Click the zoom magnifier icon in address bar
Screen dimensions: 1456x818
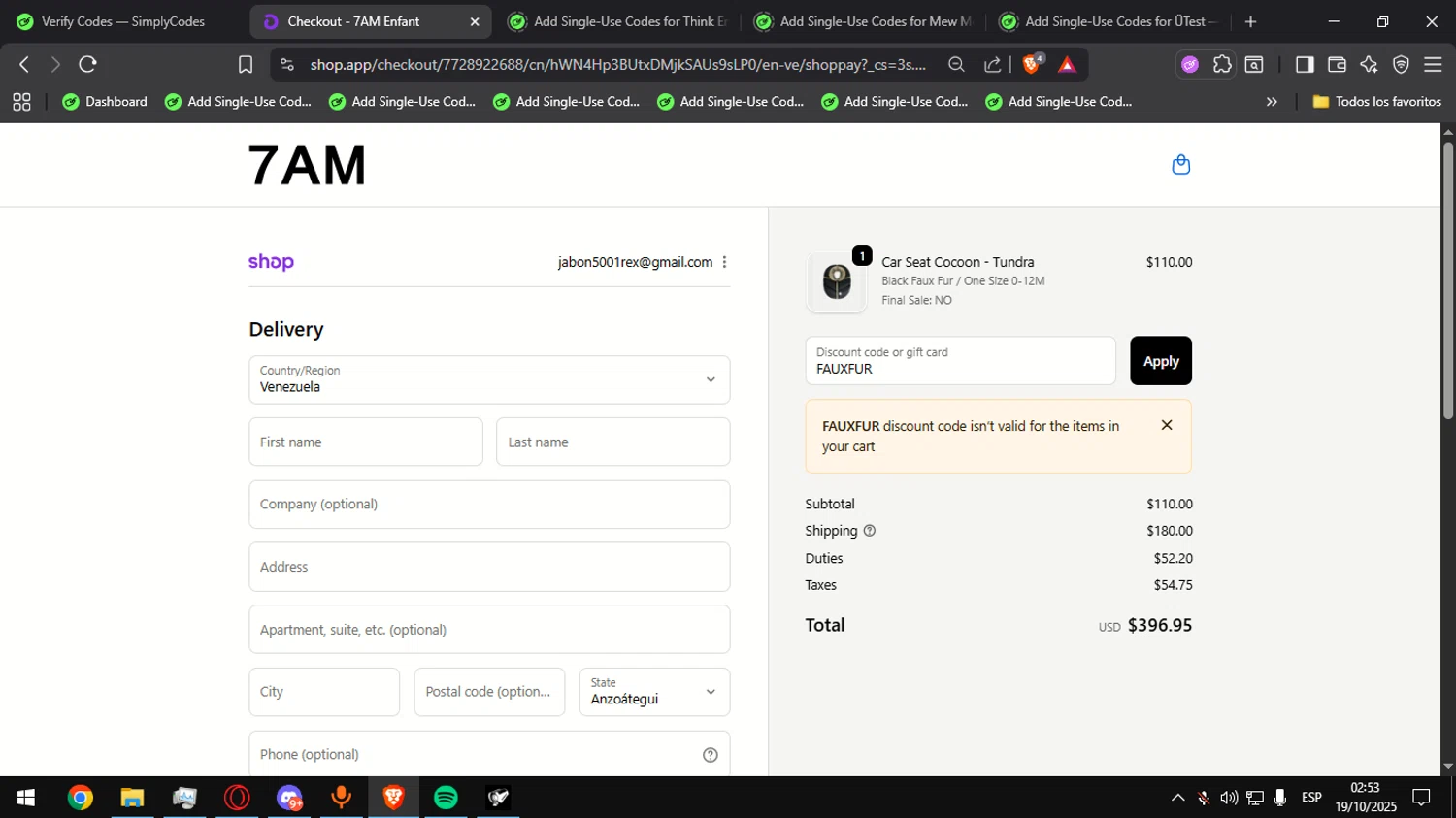(956, 64)
